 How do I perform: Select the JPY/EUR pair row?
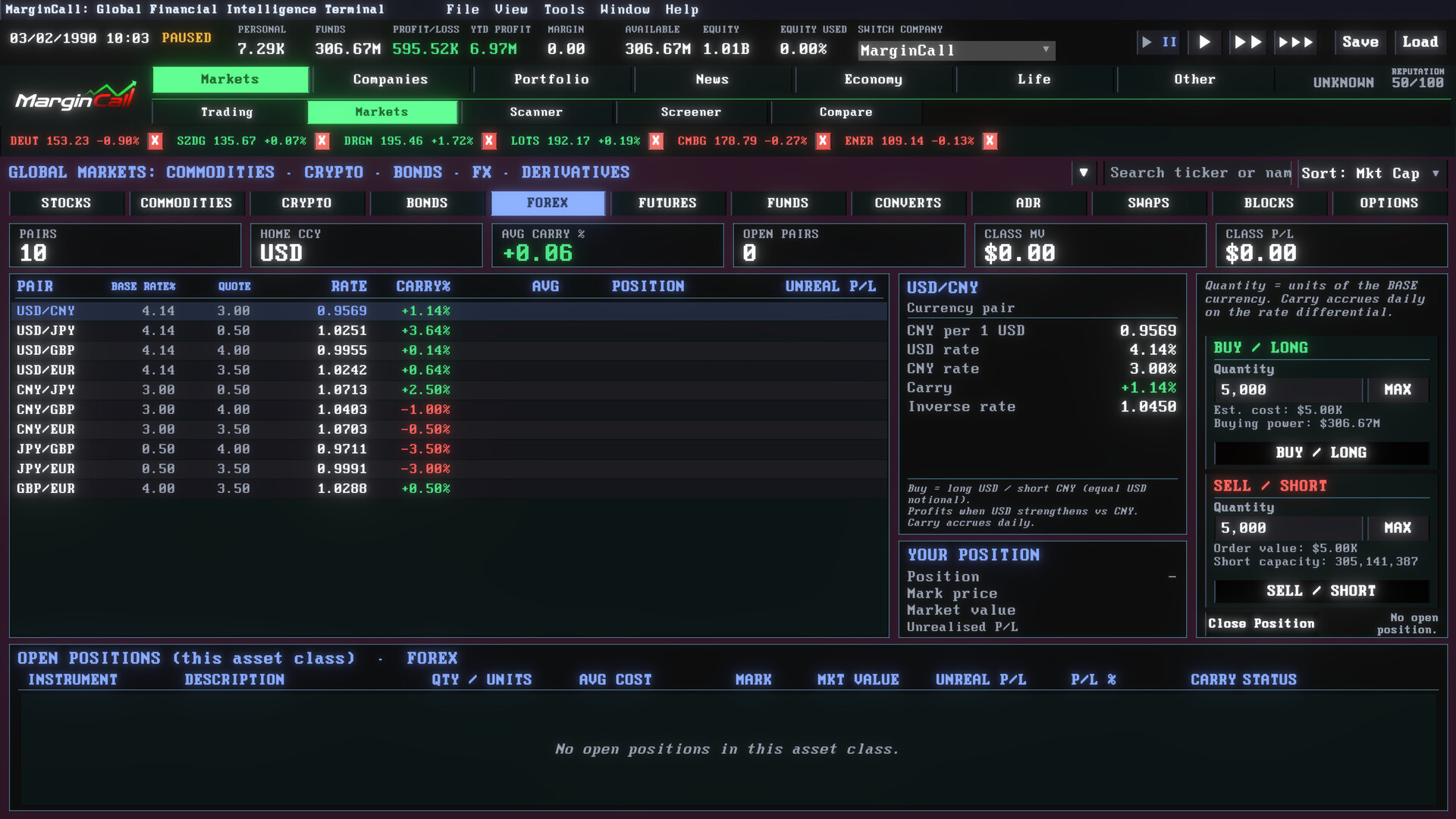point(449,469)
